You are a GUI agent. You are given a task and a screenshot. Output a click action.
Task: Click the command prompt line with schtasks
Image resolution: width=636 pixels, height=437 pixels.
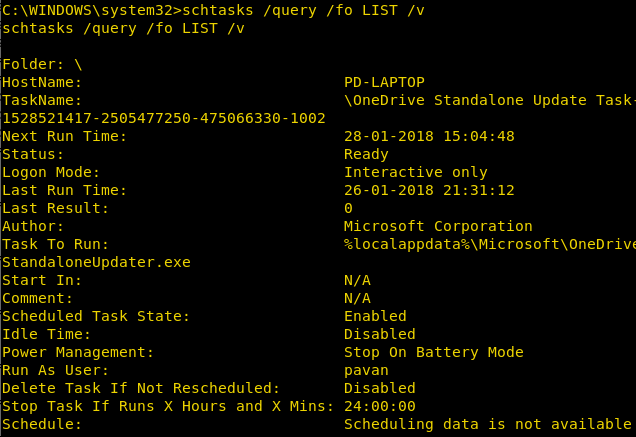pos(213,10)
